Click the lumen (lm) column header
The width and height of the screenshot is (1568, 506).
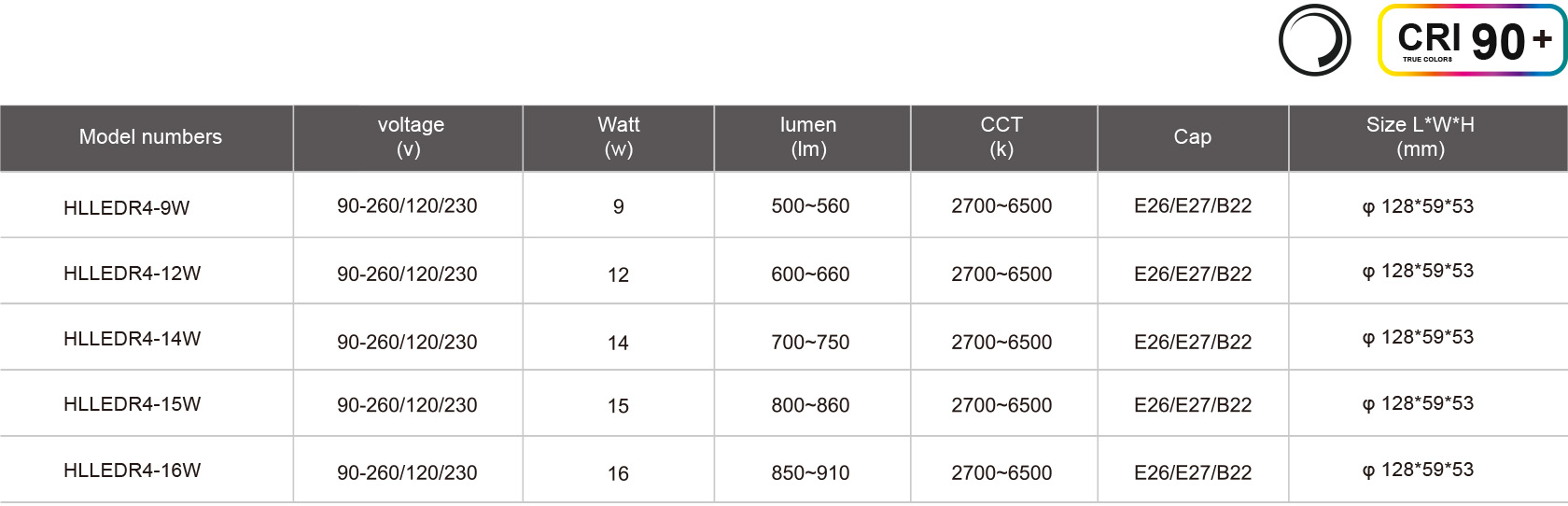coord(808,137)
